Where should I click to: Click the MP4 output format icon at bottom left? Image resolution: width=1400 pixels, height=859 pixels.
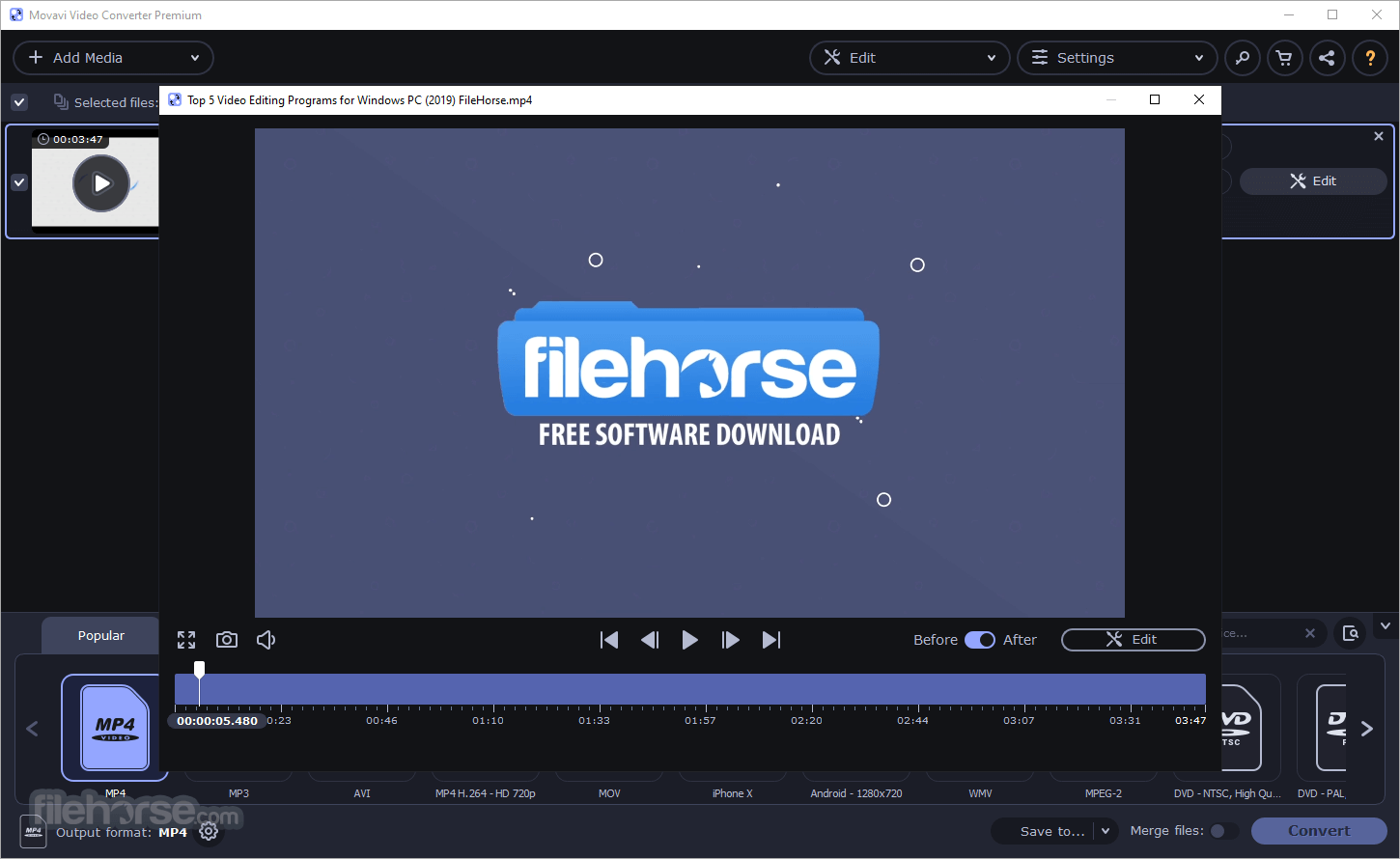(x=34, y=831)
